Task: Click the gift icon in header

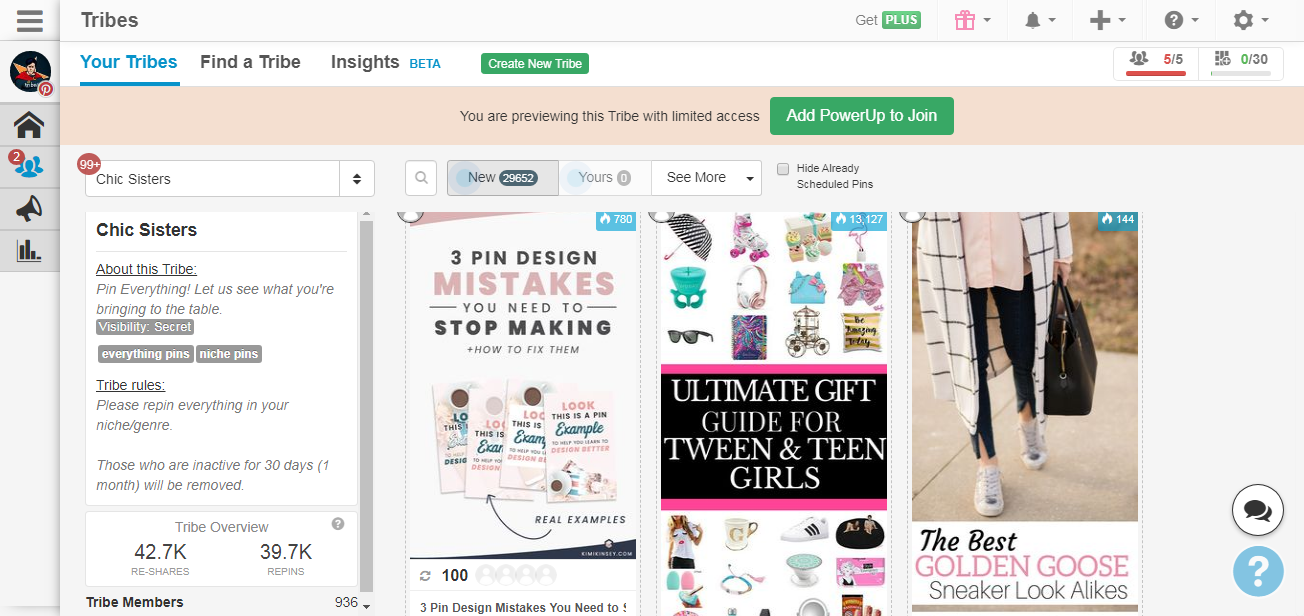Action: [x=965, y=20]
